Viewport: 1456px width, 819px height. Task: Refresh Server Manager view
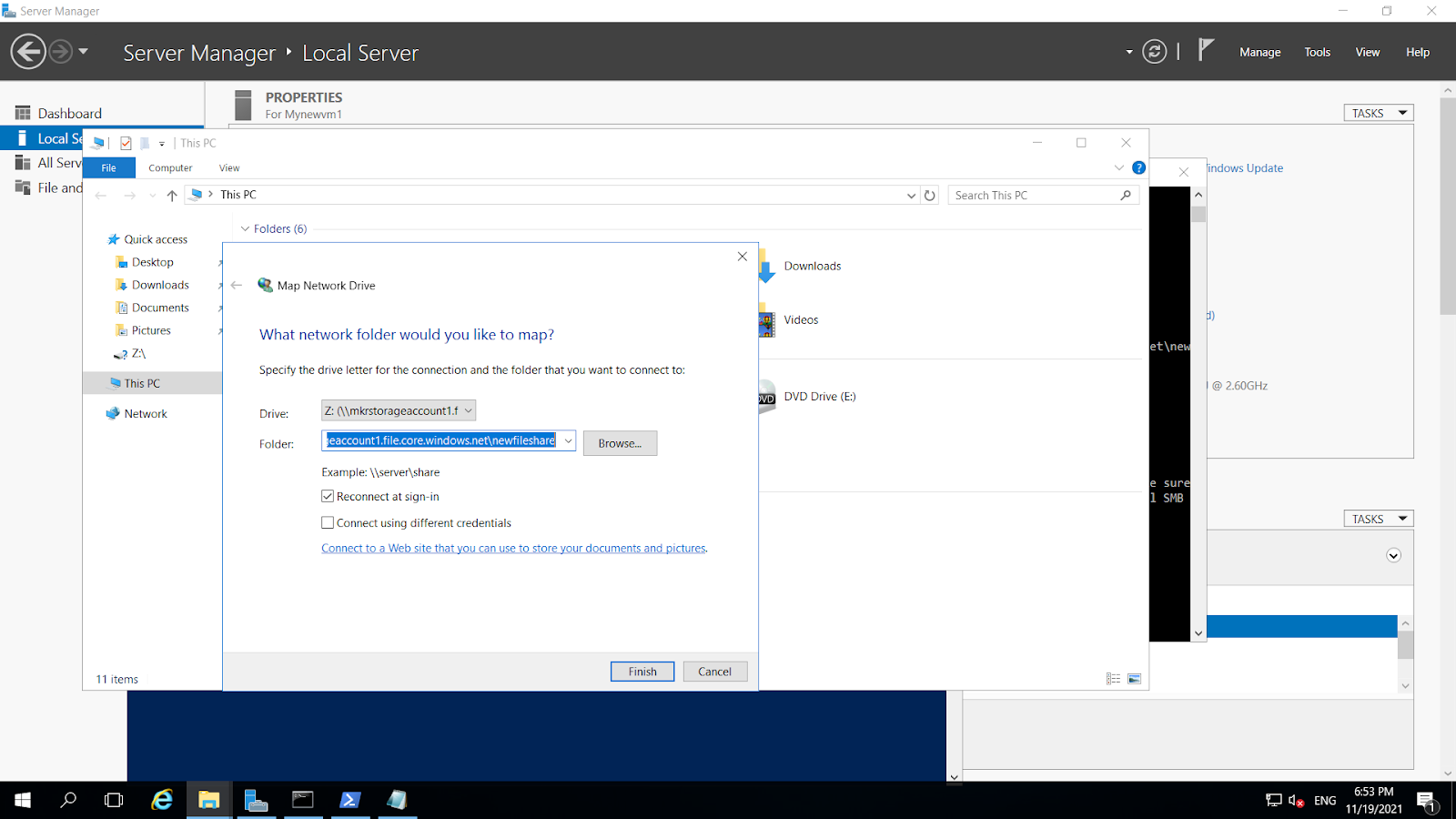[1154, 52]
